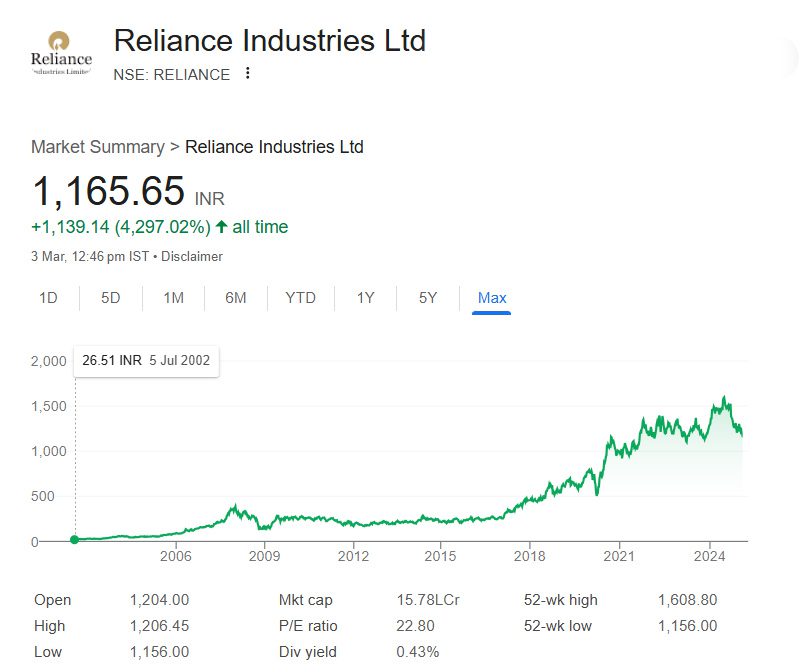Select the 5D chart time range
Viewport: 807px width, 672px height.
point(110,298)
